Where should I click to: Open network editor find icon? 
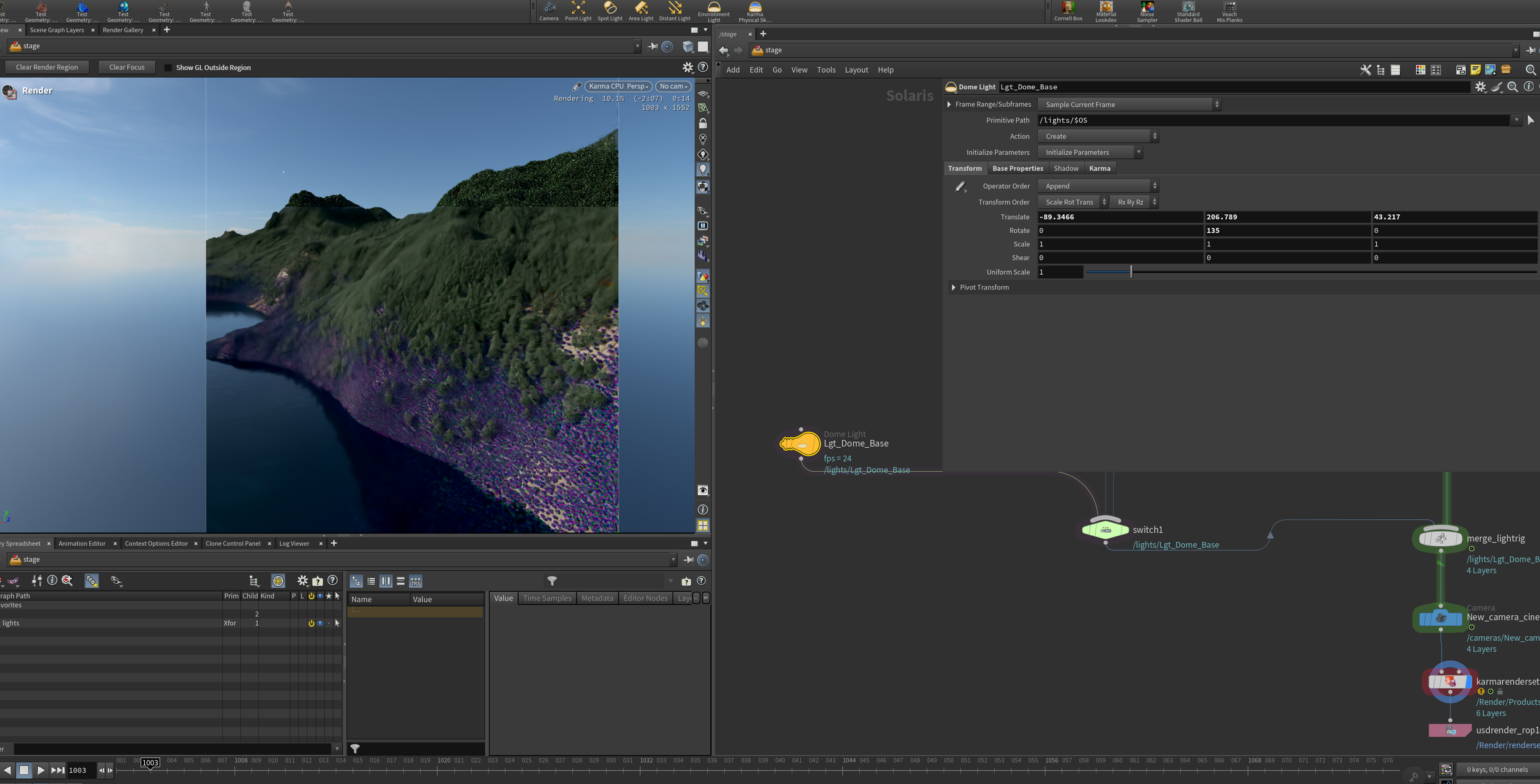(1531, 70)
